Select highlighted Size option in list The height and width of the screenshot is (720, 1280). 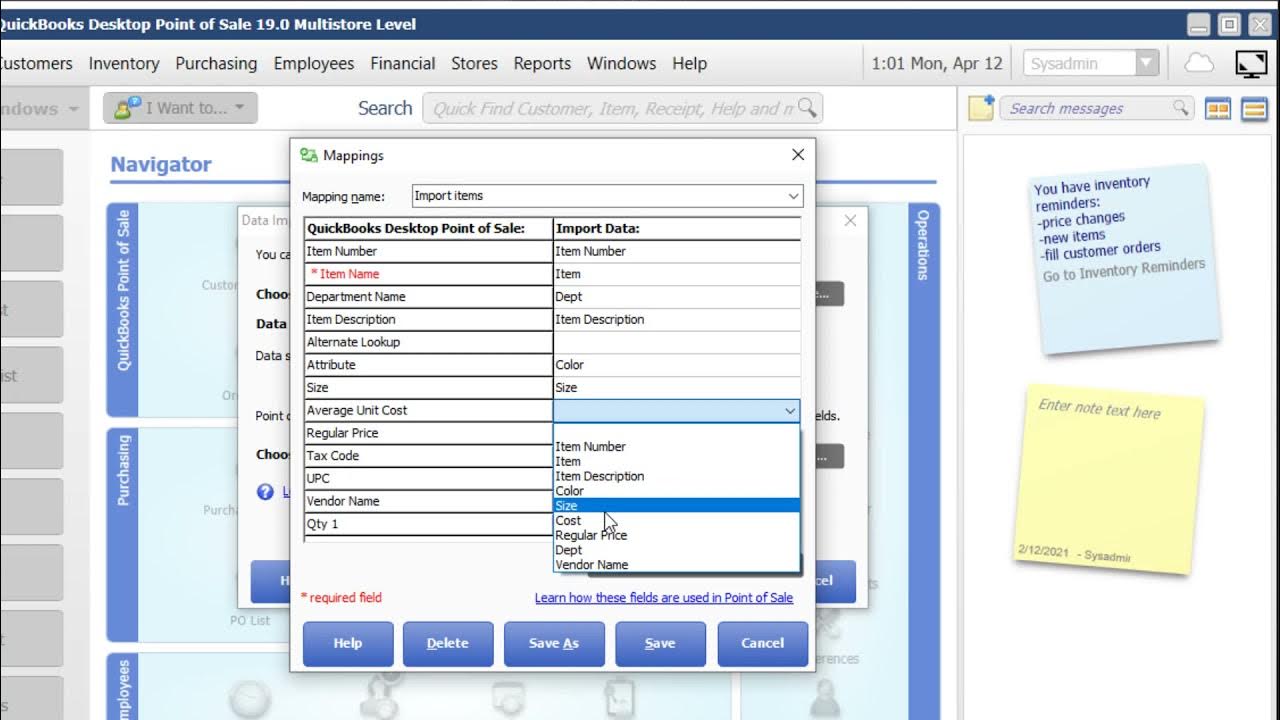click(x=677, y=505)
